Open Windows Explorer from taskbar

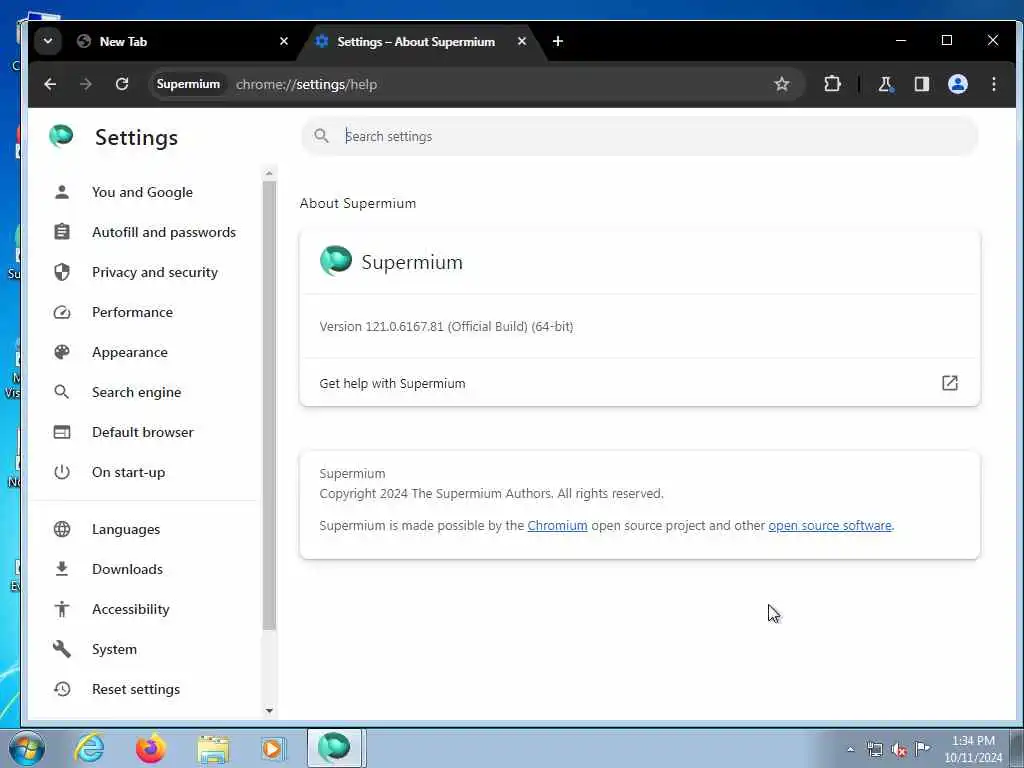tap(213, 748)
